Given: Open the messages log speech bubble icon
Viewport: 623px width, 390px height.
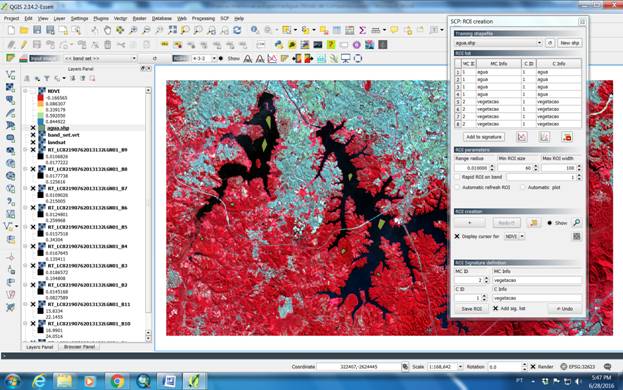Looking at the screenshot, I should pos(608,367).
